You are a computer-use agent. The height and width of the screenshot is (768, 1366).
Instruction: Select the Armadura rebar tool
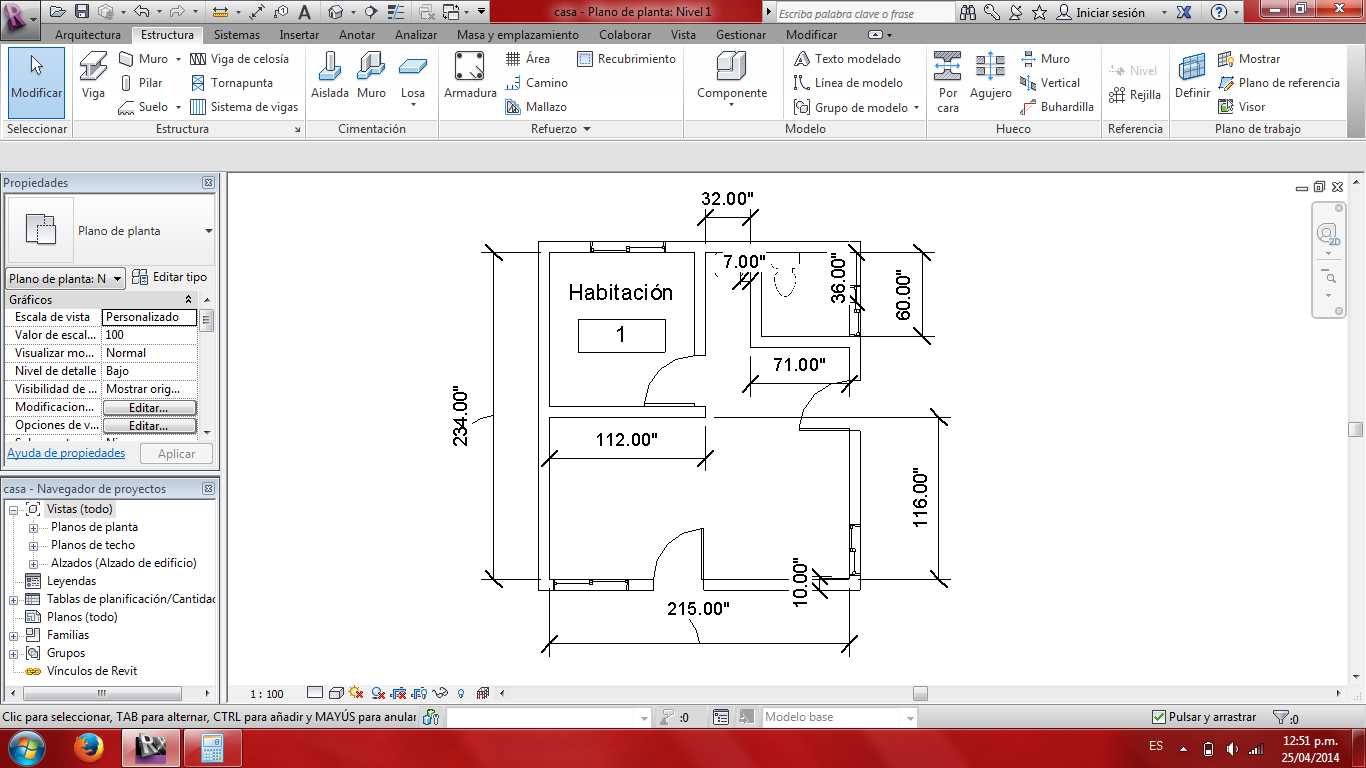tap(470, 76)
